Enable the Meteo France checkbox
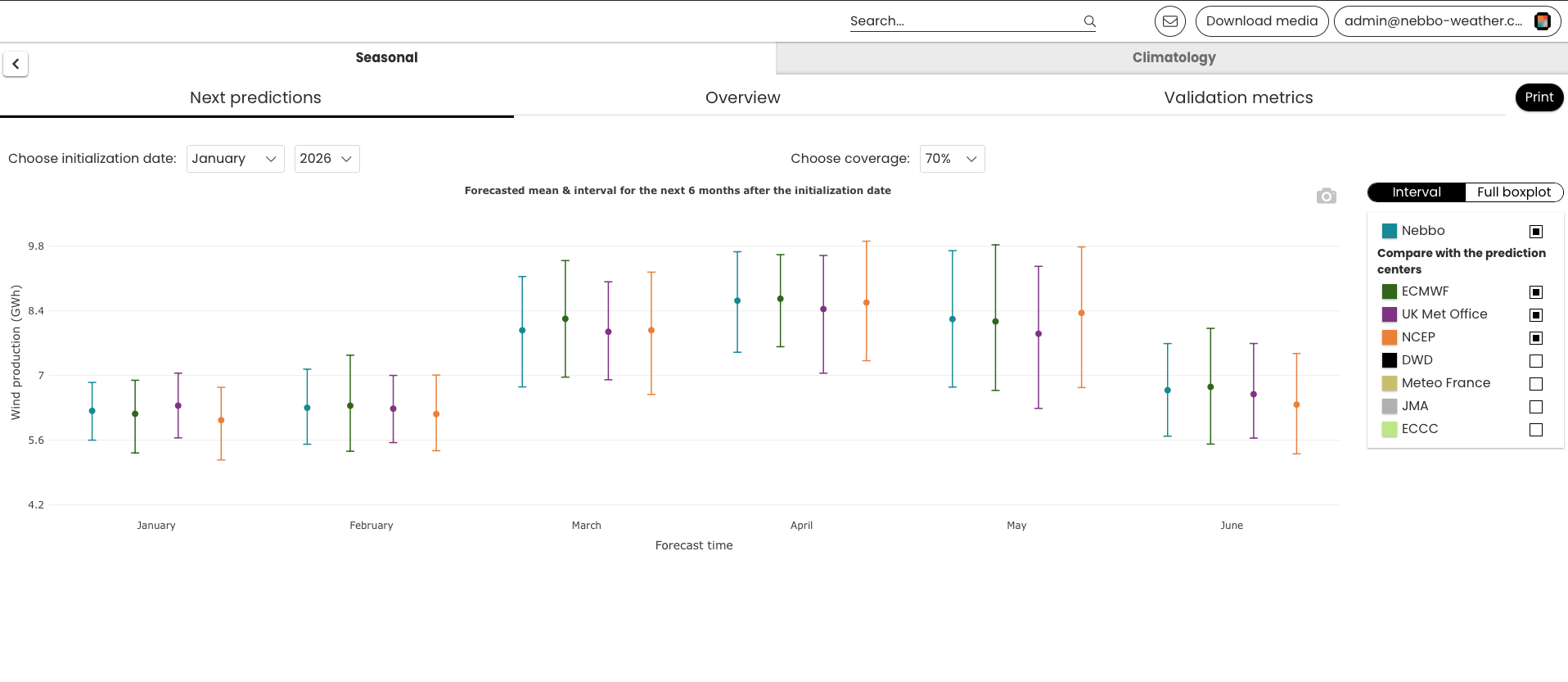1568x682 pixels. click(1536, 384)
